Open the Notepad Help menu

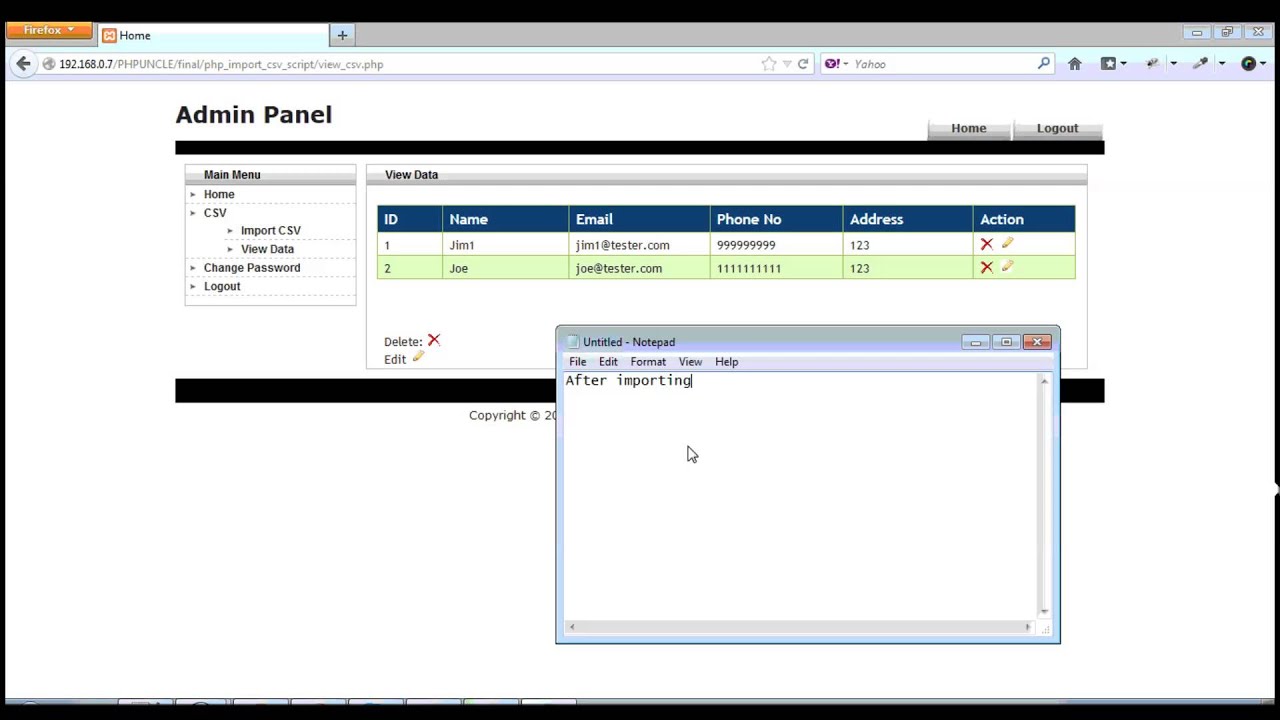(726, 362)
